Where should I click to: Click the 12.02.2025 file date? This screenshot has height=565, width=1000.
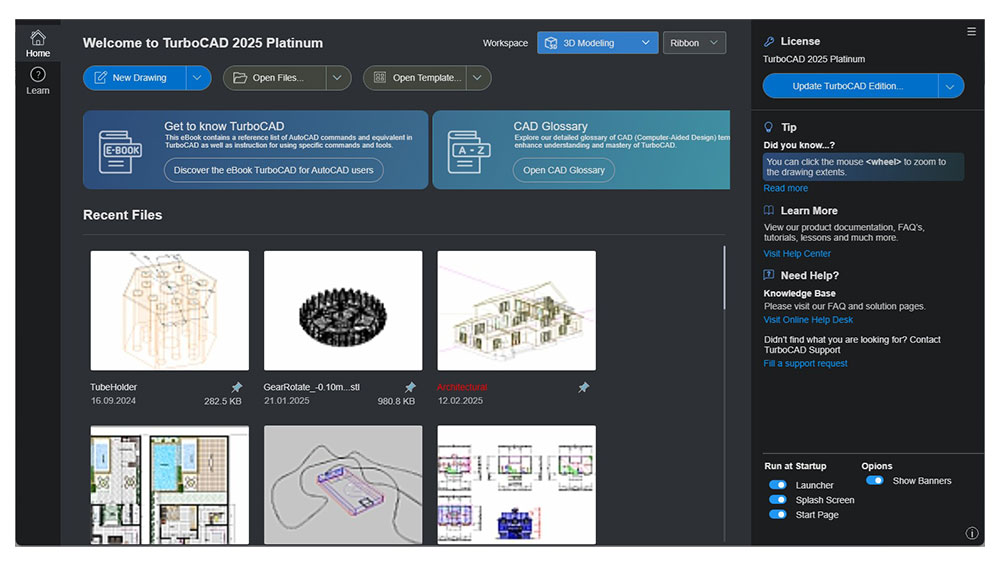[460, 400]
